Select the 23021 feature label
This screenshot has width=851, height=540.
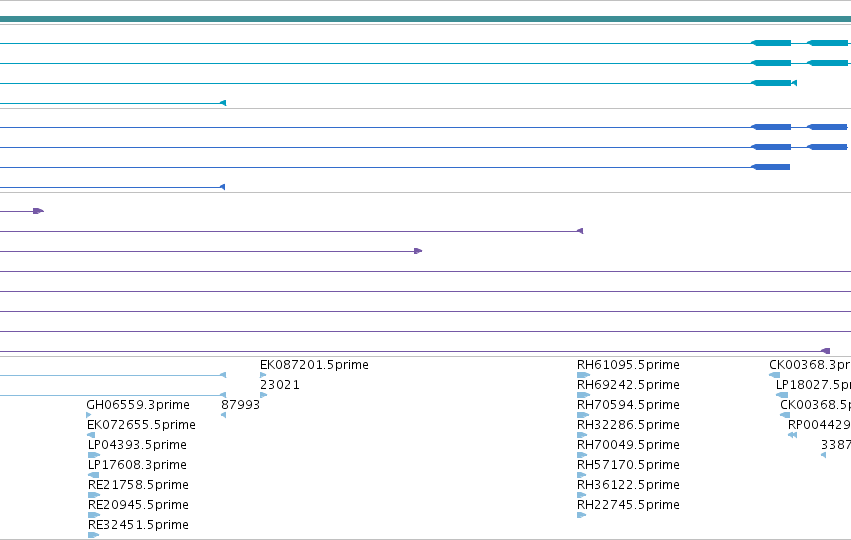[280, 385]
